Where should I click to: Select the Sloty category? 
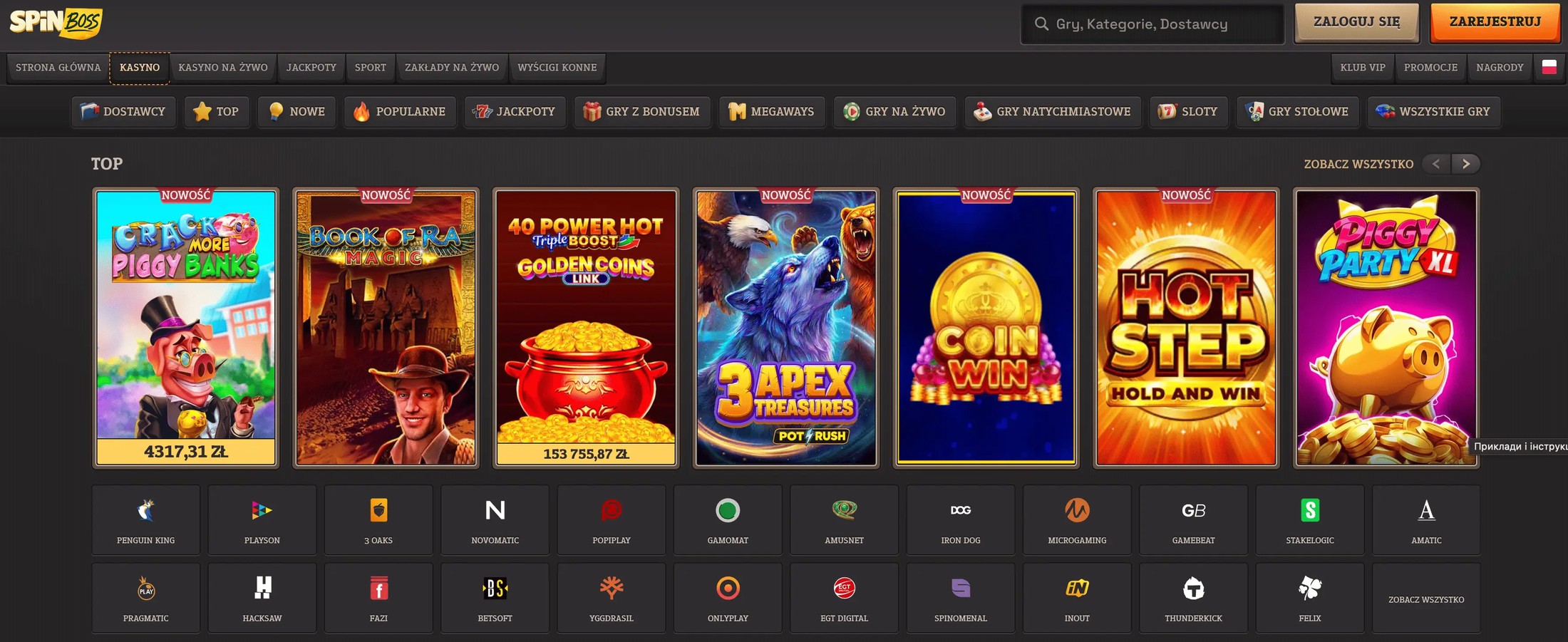[1189, 112]
